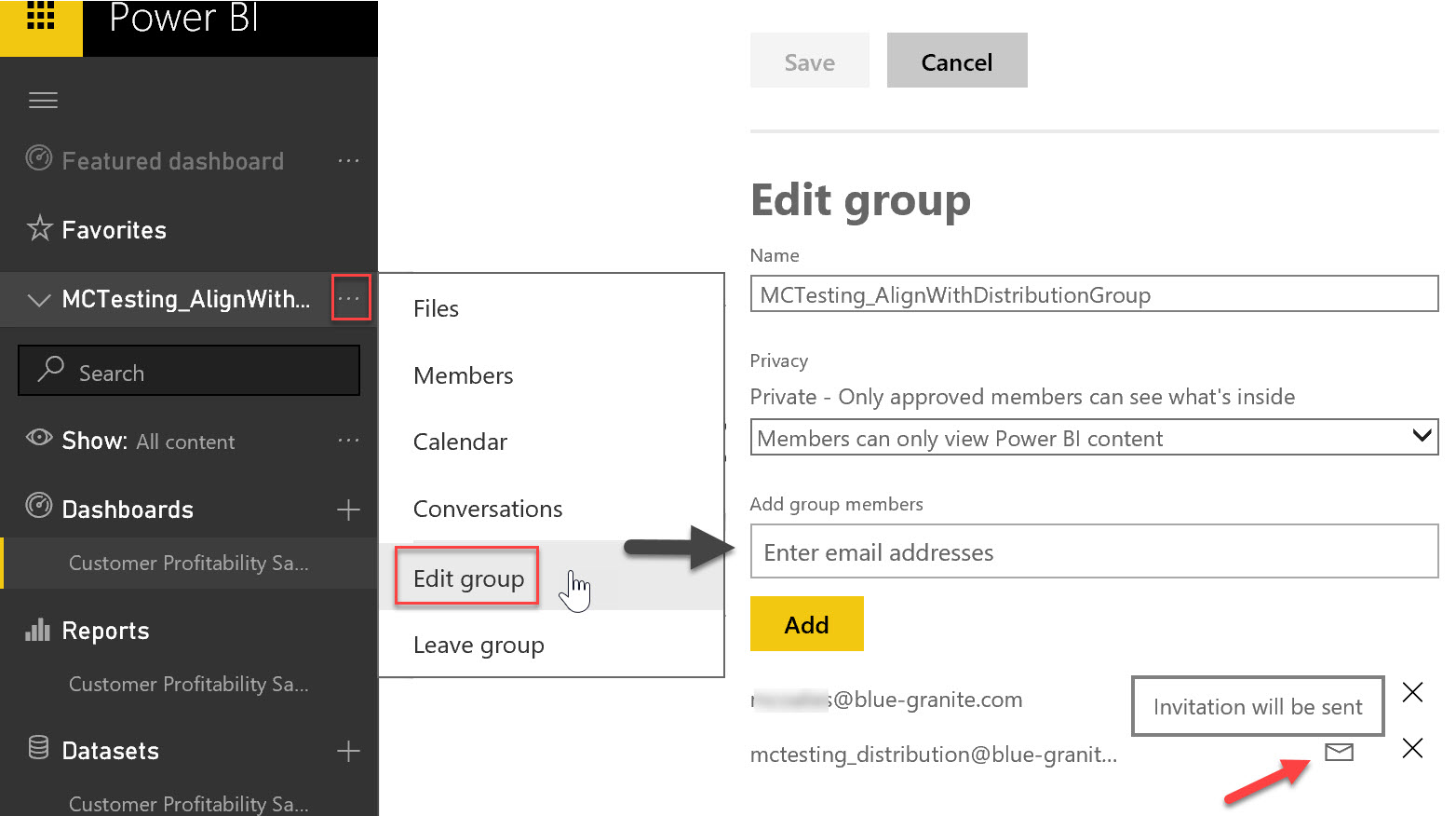This screenshot has height=816, width=1456.
Task: Toggle the hamburger navigation menu
Action: coord(43,101)
